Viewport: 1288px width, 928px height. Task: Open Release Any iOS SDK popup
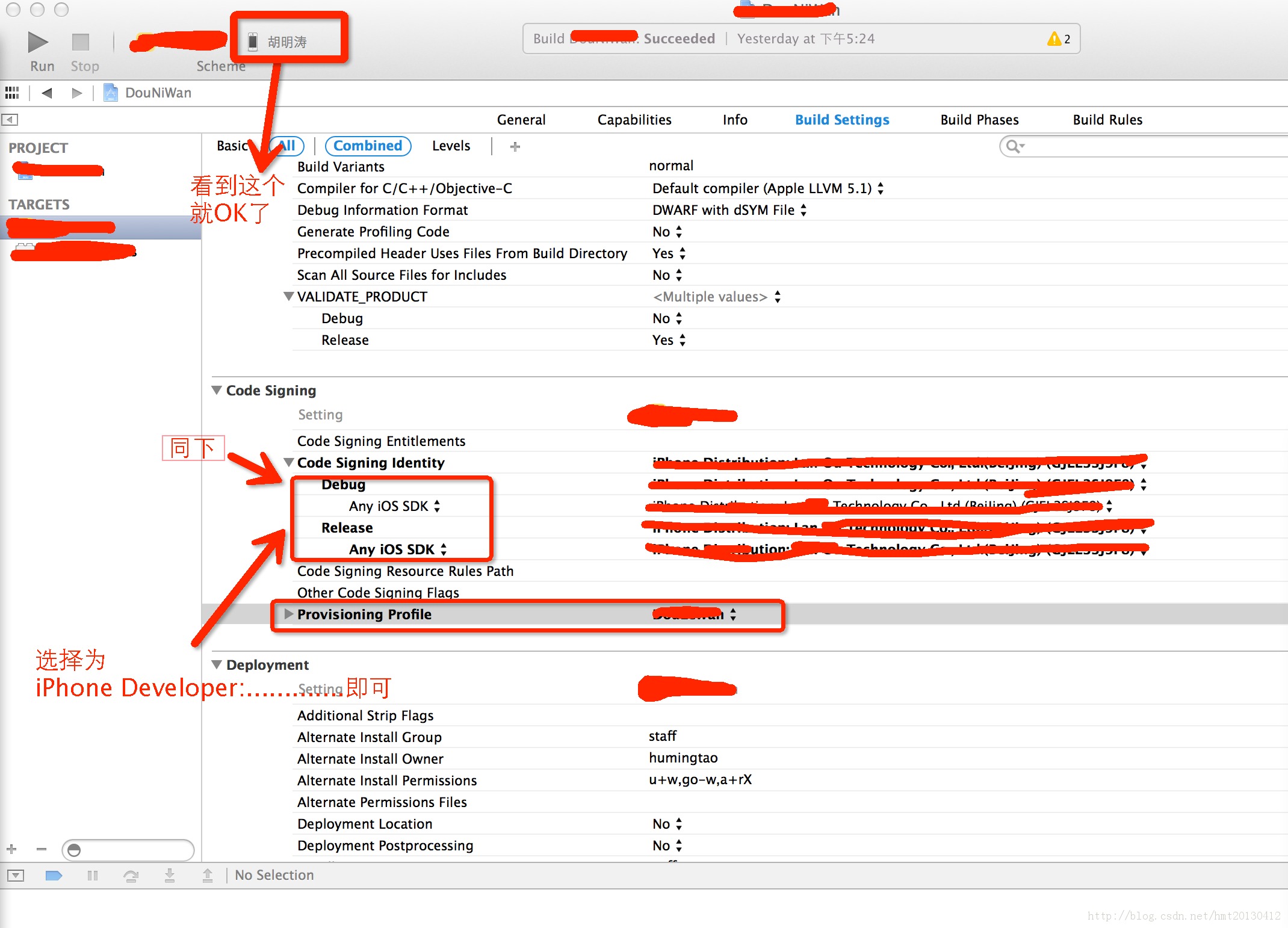(398, 549)
